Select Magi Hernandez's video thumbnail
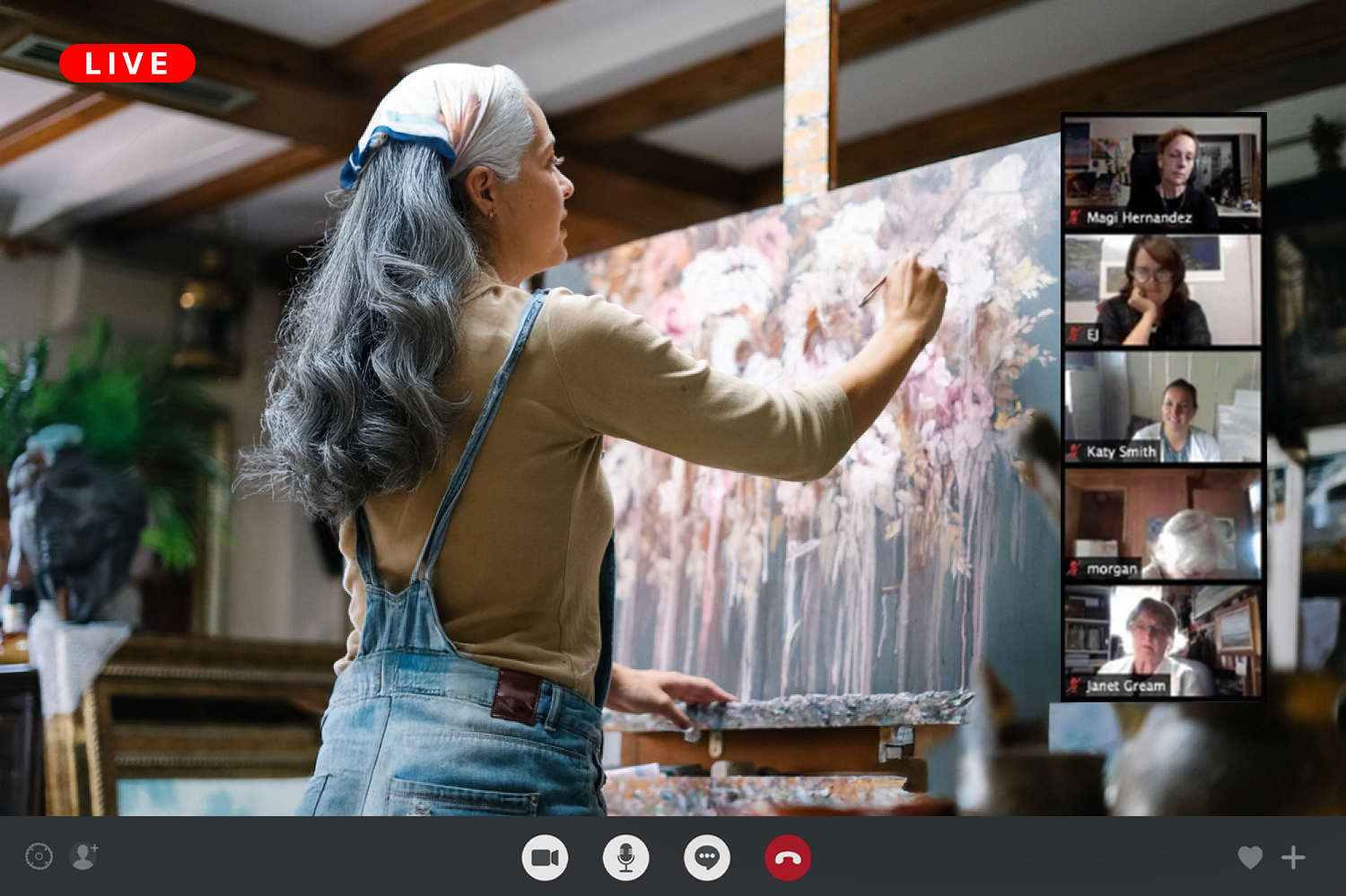 pyautogui.click(x=1162, y=170)
